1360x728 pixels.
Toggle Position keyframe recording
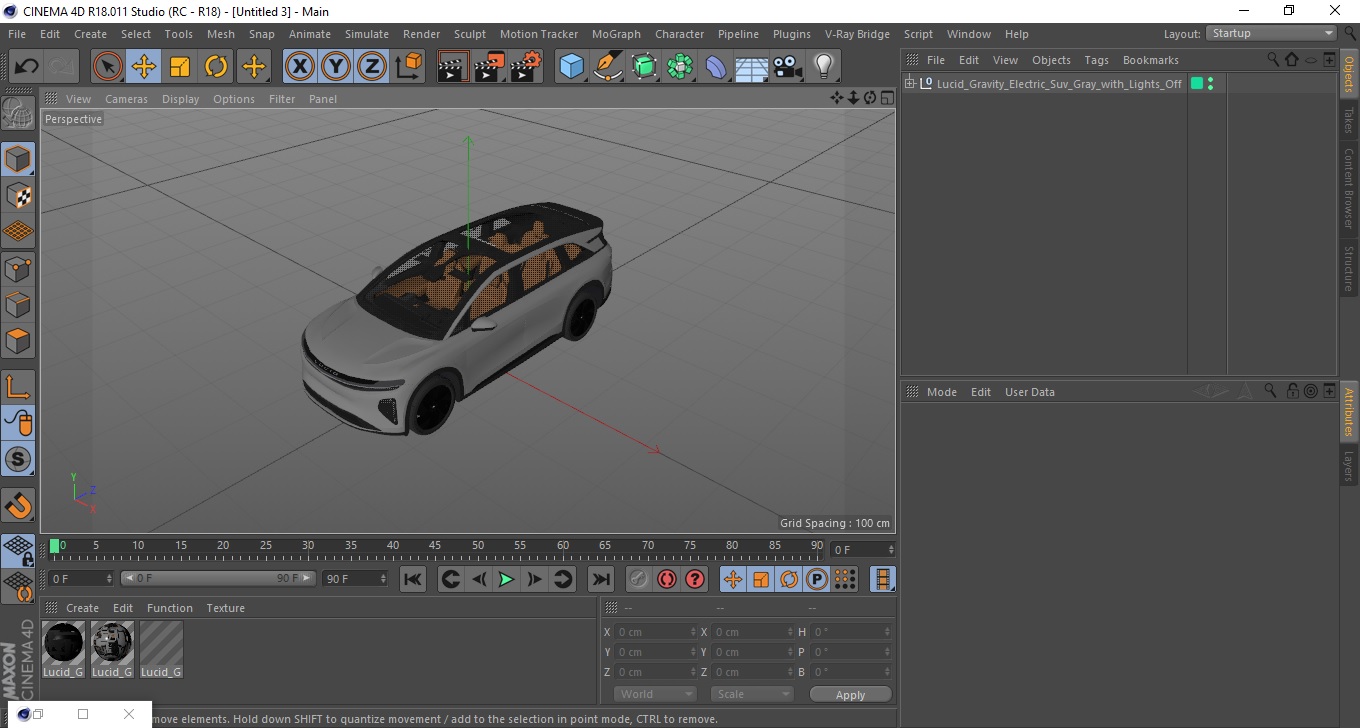[733, 579]
